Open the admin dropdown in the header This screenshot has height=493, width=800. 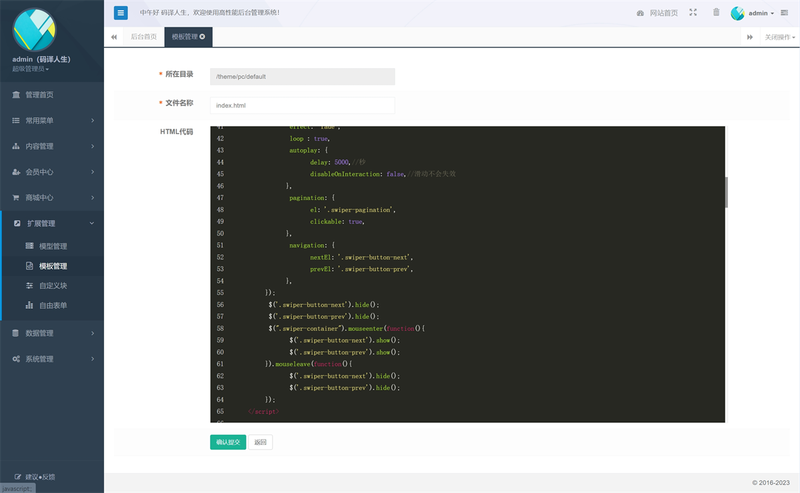coord(761,13)
